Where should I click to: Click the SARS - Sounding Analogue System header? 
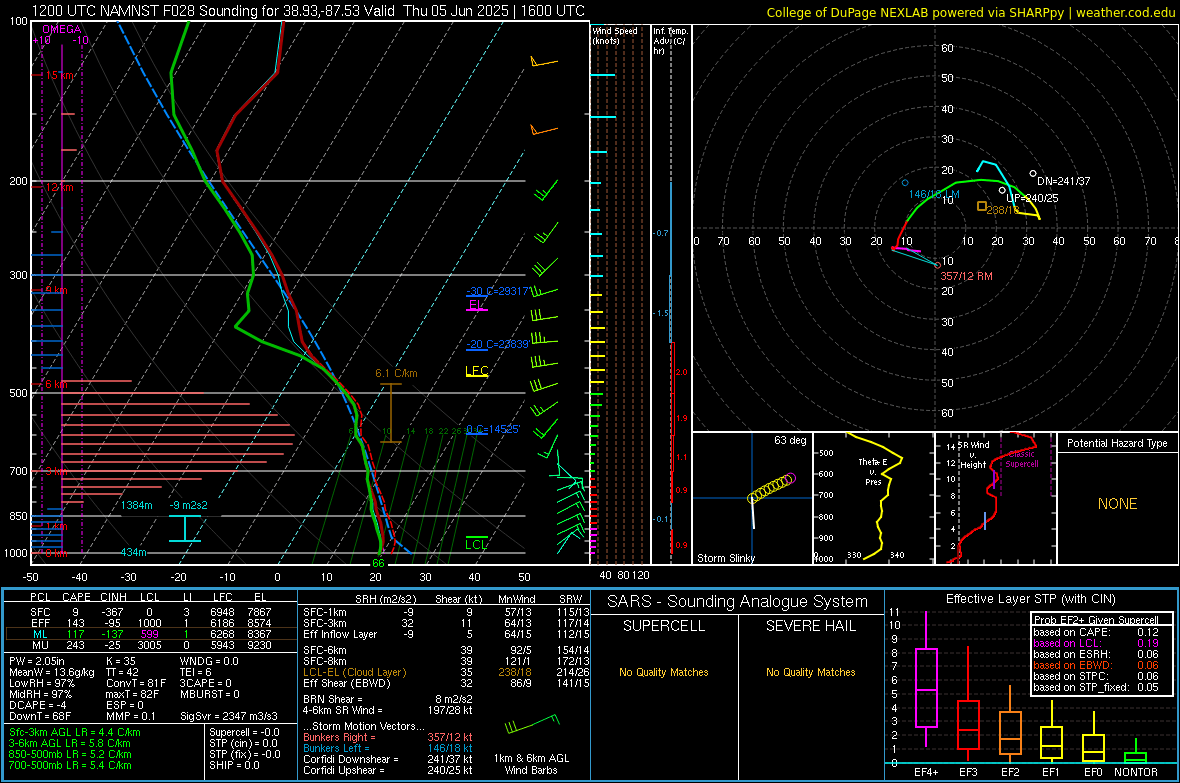tap(738, 602)
